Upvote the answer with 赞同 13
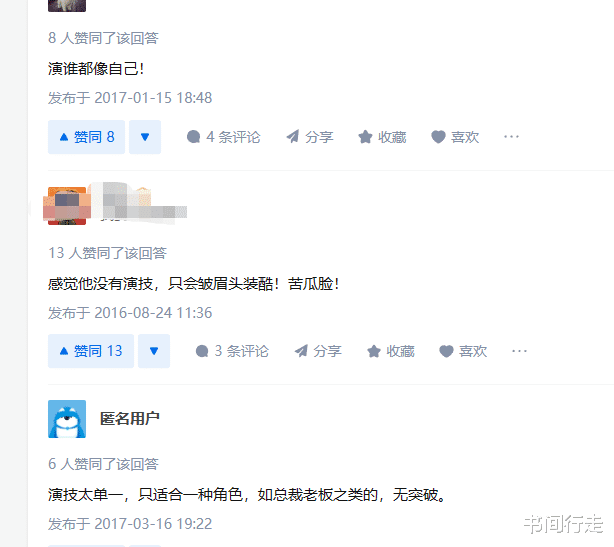Image resolution: width=614 pixels, height=547 pixels. [x=91, y=351]
